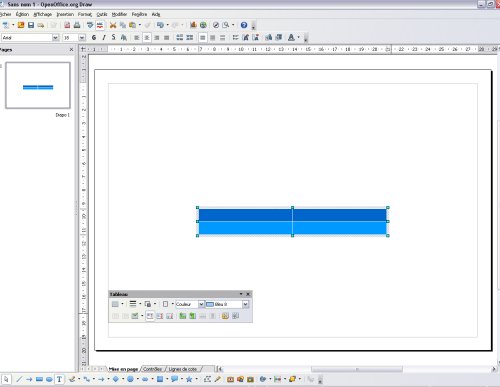This screenshot has height=387, width=500.
Task: Toggle Underline formatting
Action: (113, 38)
